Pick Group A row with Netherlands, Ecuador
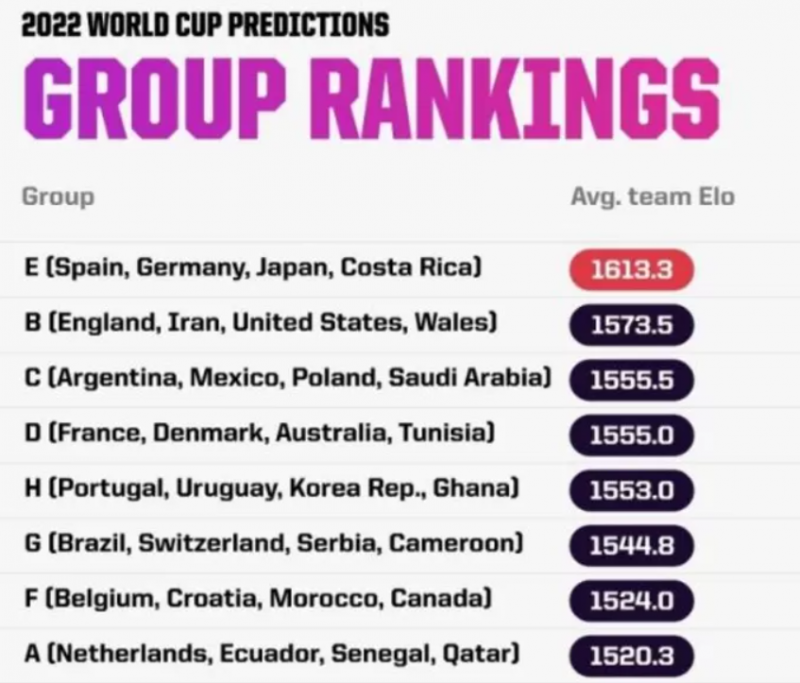Viewport: 800px width, 683px height. tap(270, 655)
